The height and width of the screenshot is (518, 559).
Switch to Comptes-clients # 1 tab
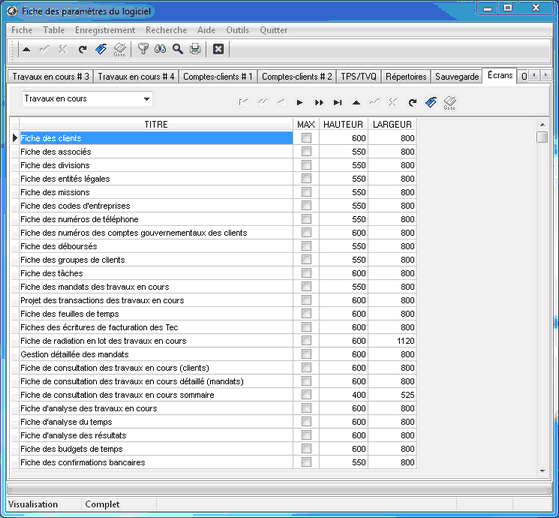click(218, 77)
